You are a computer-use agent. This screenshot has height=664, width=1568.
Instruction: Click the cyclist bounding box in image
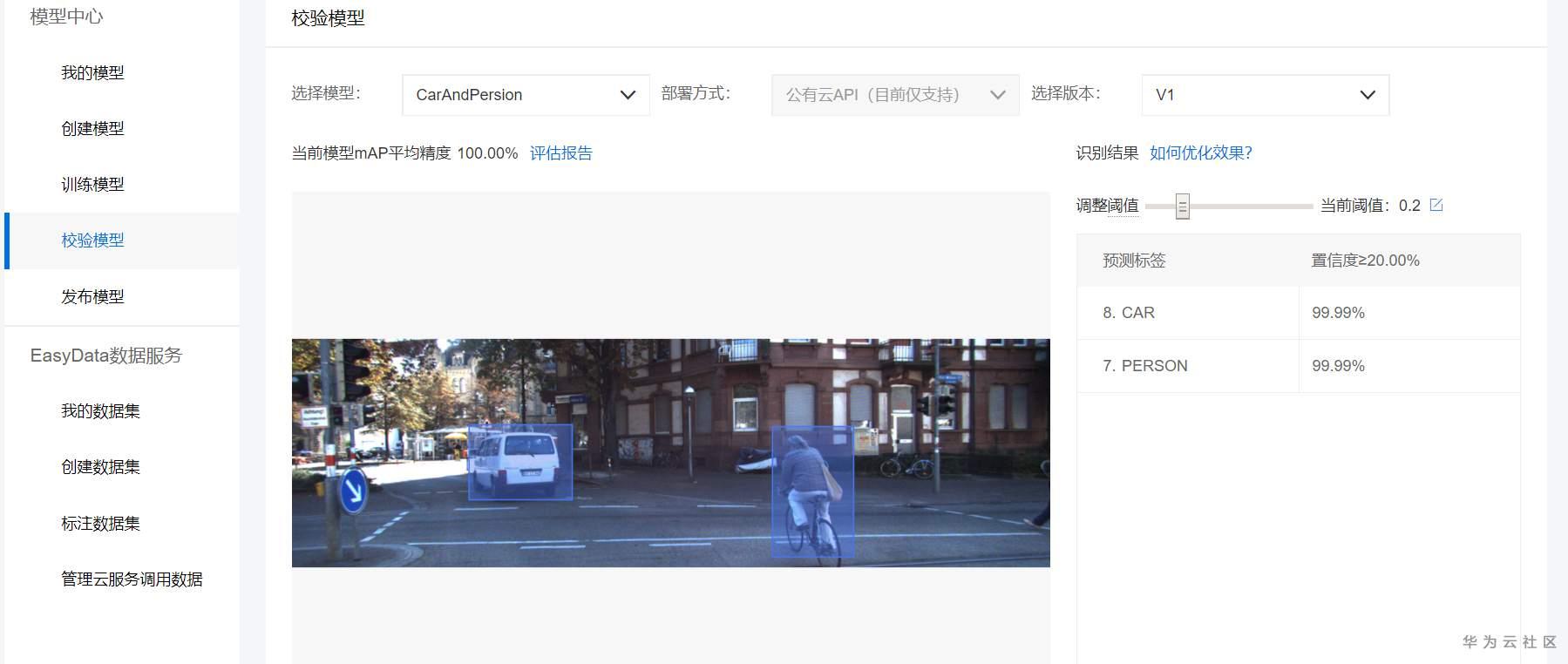click(812, 491)
